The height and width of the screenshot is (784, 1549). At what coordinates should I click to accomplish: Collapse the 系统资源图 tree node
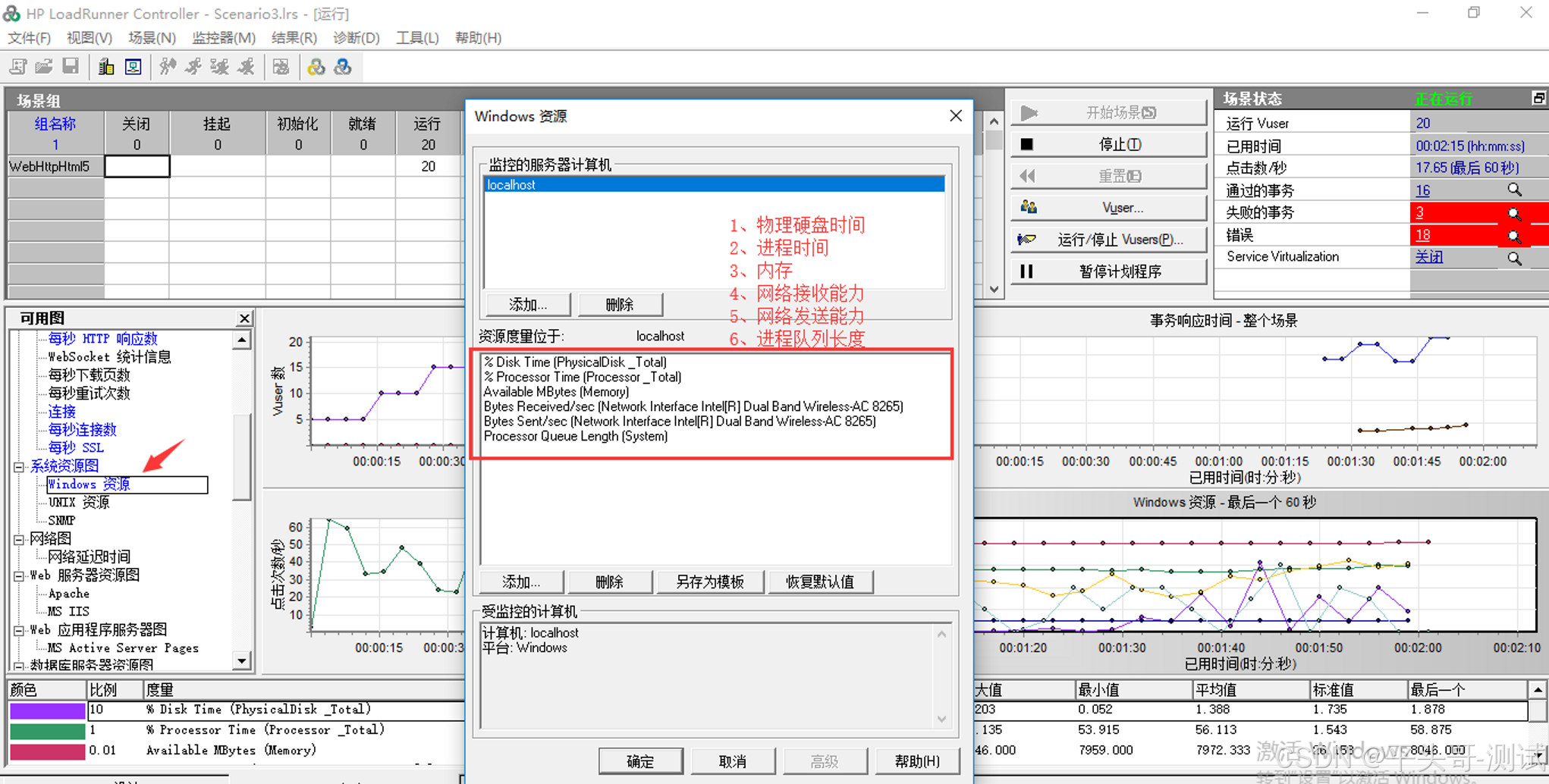(19, 466)
